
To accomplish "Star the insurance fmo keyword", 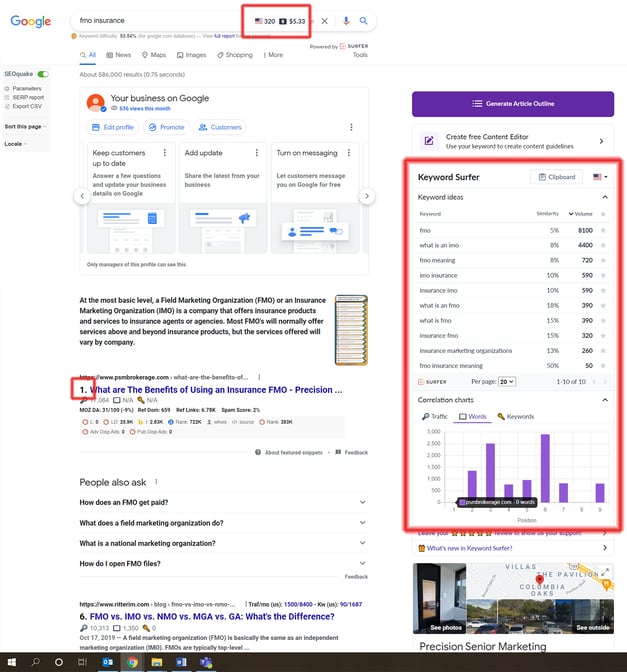I will 603,336.
